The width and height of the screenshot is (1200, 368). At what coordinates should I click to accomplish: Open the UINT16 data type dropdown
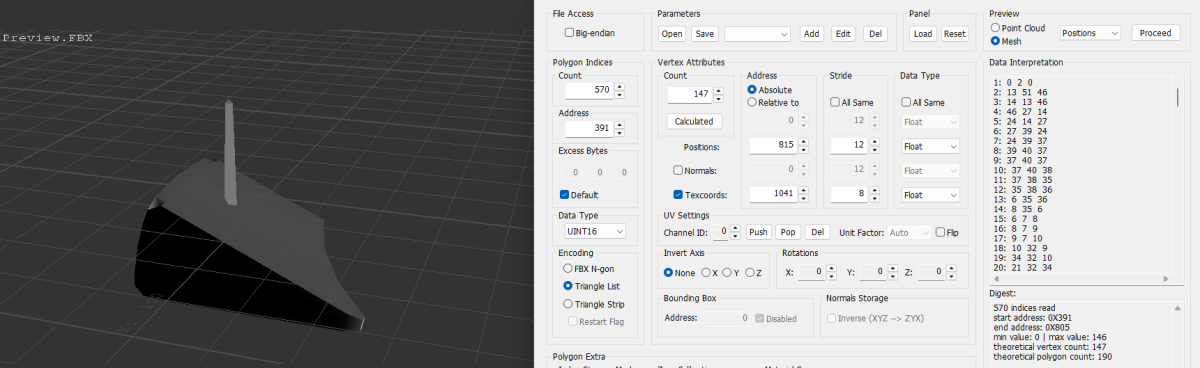(x=591, y=231)
